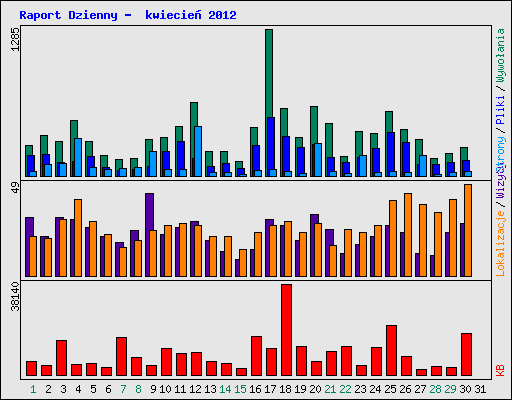
Task: Click the 49 y-axis label
Action: [15, 189]
